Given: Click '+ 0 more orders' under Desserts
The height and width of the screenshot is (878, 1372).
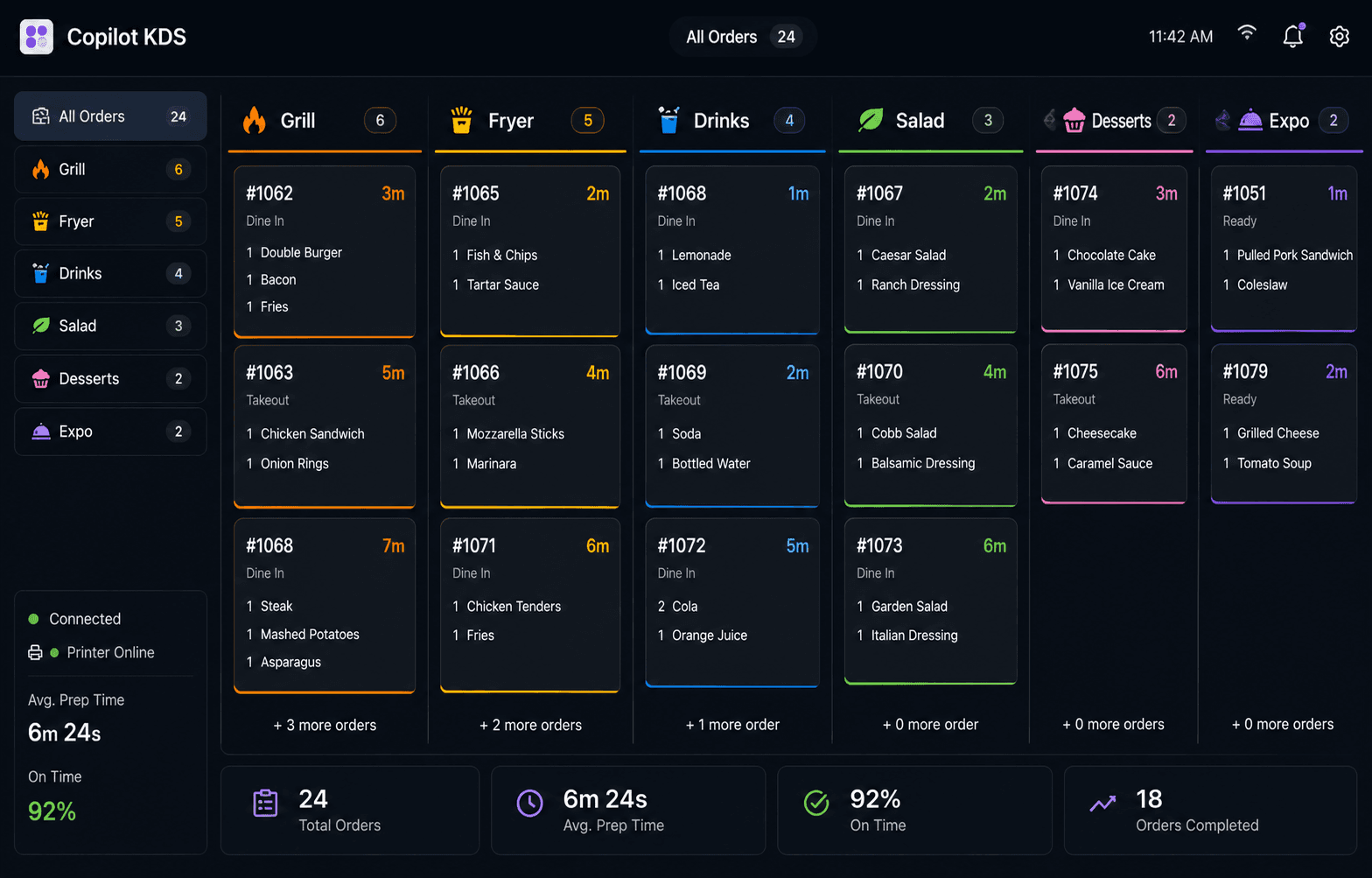Looking at the screenshot, I should 1113,725.
